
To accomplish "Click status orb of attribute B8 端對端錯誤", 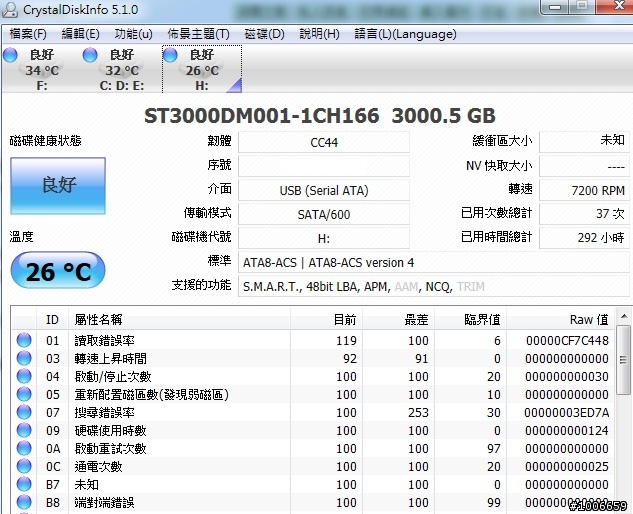I will point(24,502).
